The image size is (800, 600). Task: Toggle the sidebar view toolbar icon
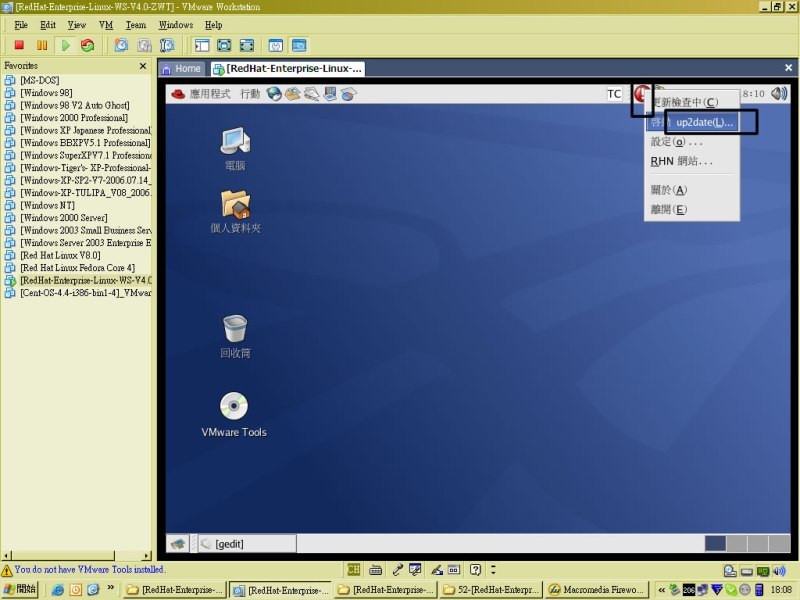click(202, 45)
